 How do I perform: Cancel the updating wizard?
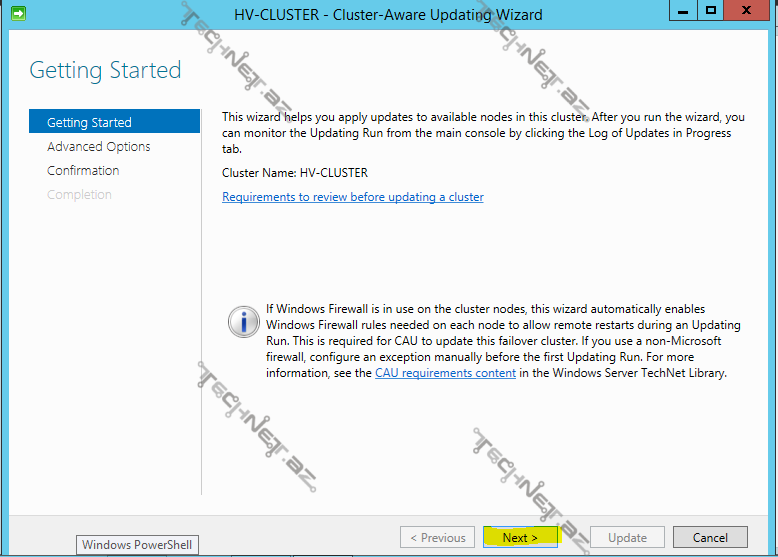[x=710, y=537]
